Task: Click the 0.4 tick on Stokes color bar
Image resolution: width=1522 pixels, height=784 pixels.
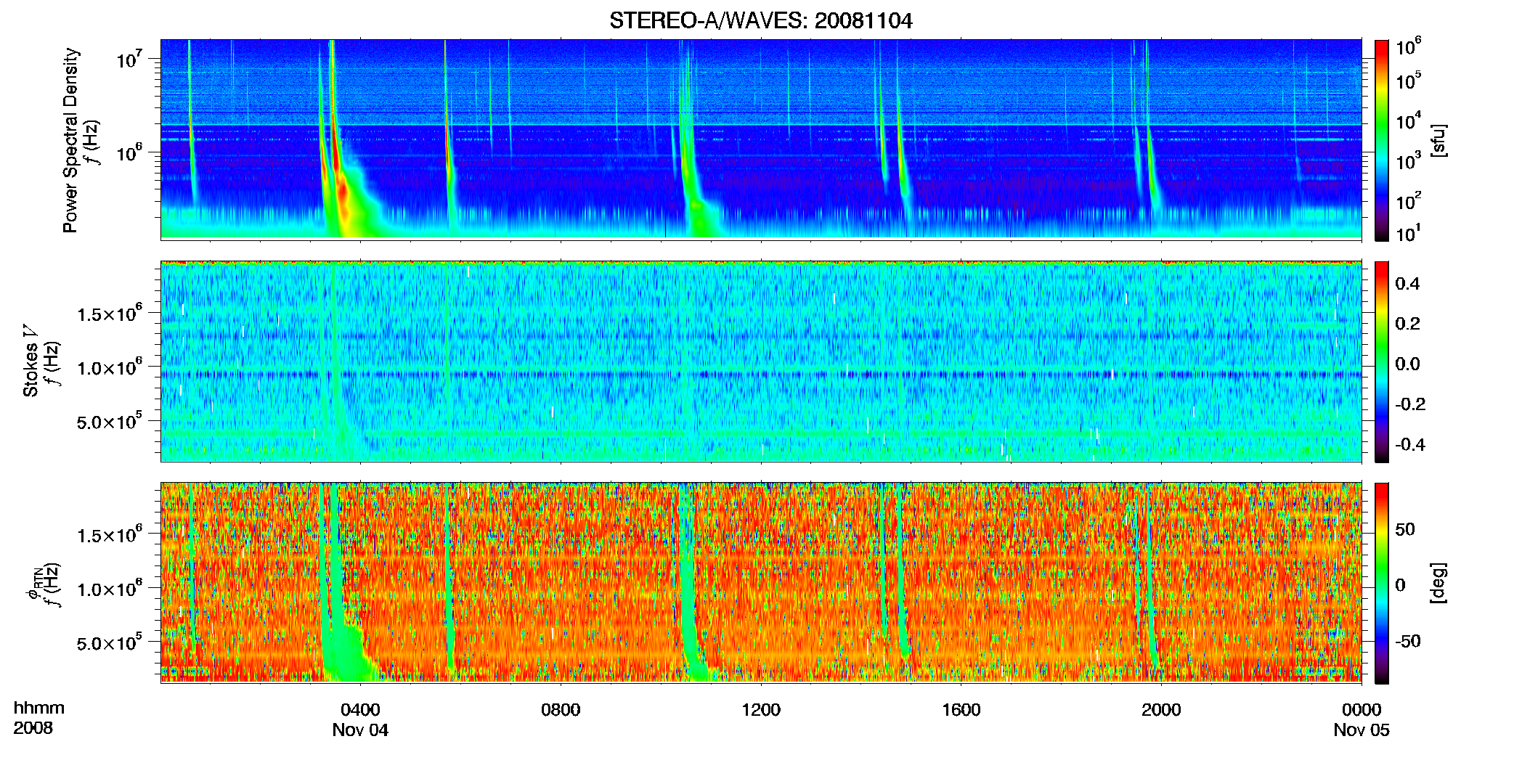Action: 1407,284
